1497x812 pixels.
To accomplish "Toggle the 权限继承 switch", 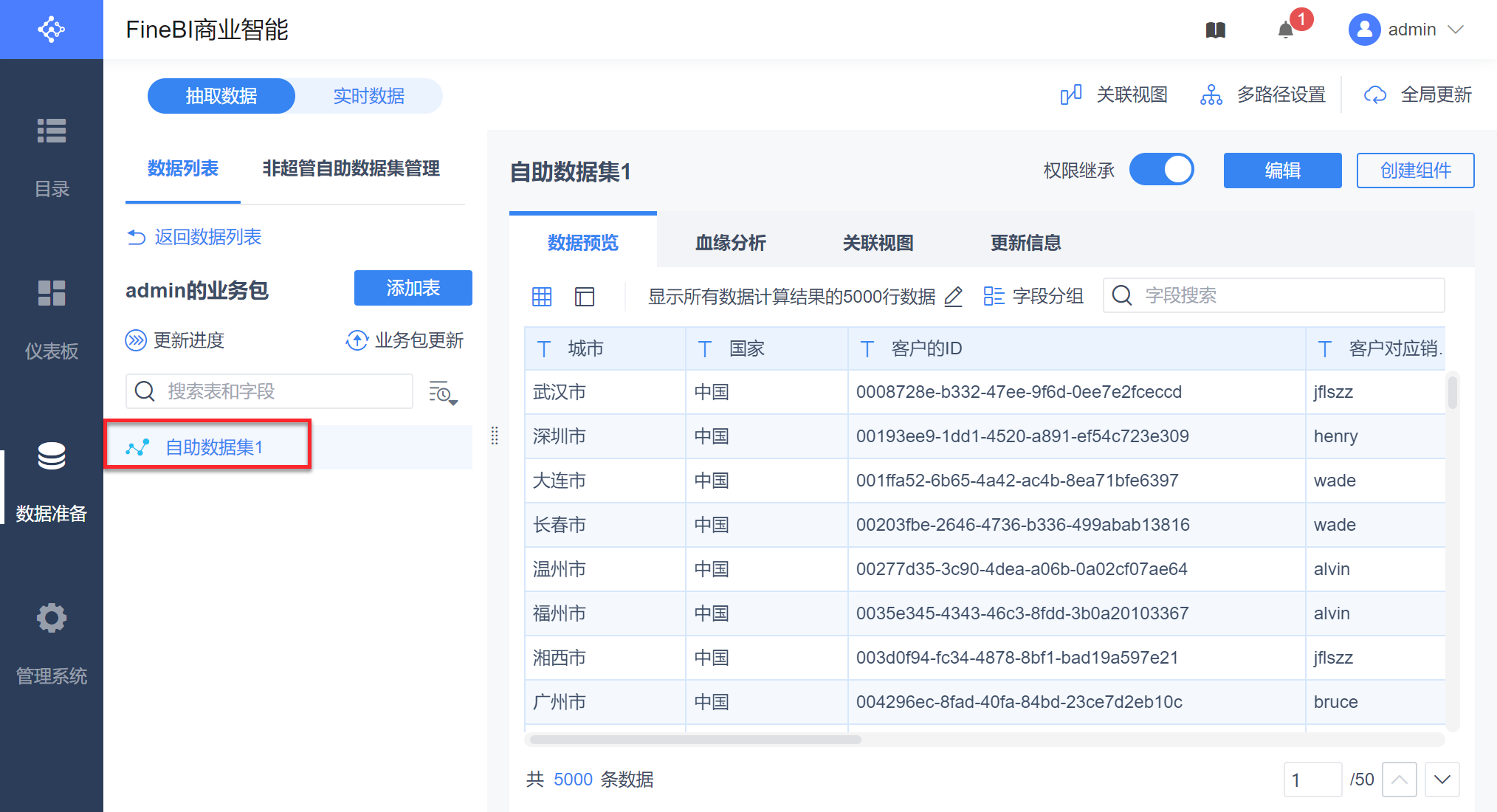I will (1161, 171).
